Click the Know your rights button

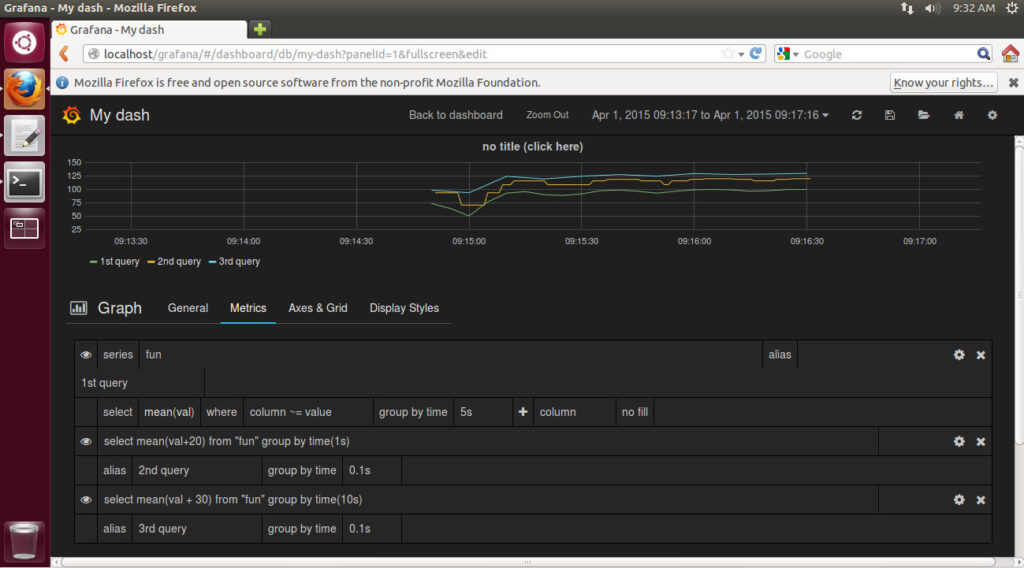click(943, 83)
